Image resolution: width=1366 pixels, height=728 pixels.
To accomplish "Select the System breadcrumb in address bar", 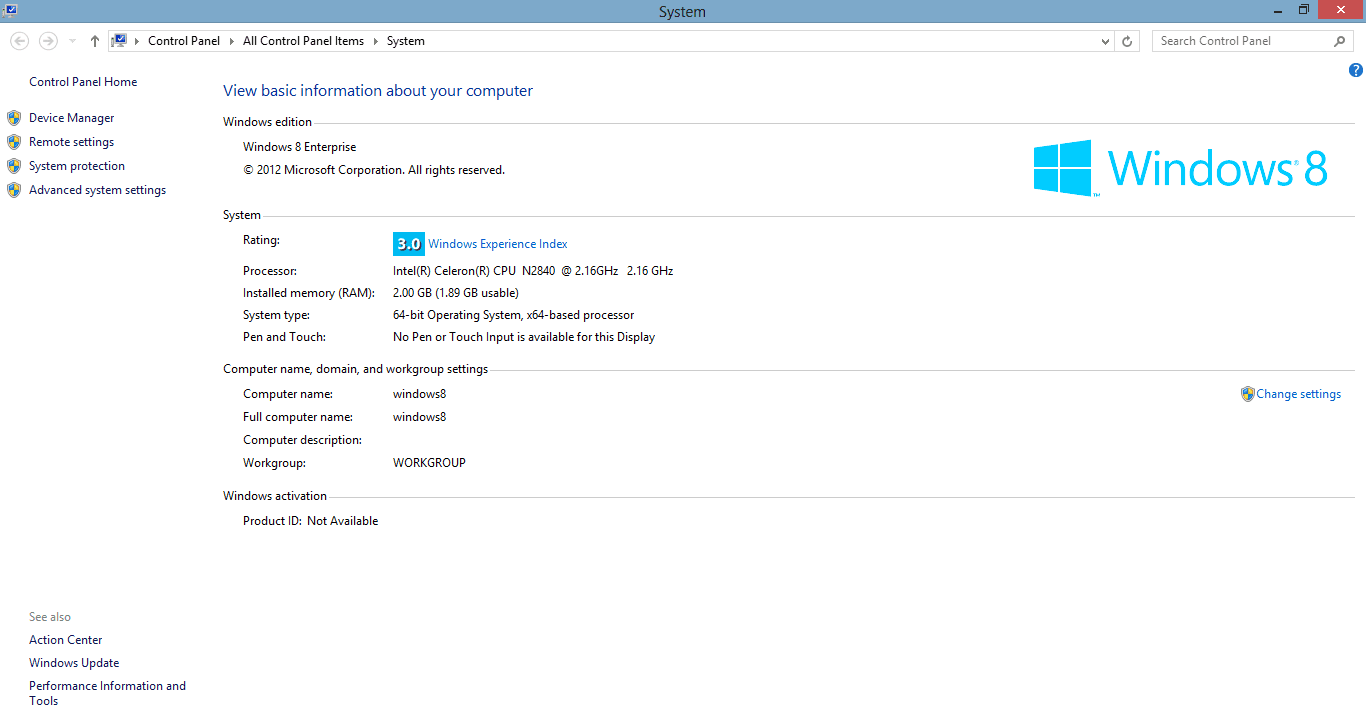I will (406, 41).
